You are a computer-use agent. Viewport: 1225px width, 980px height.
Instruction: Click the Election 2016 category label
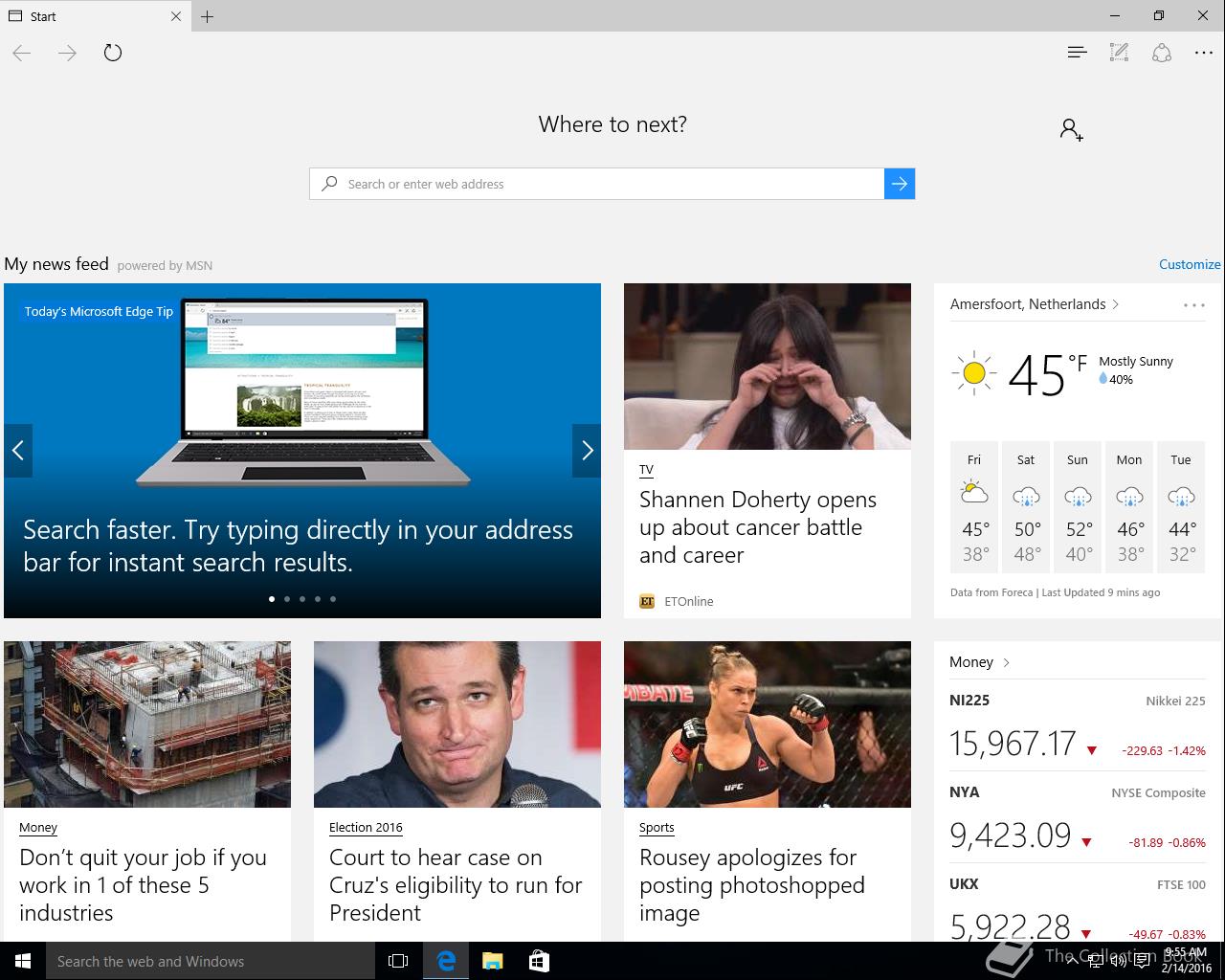coord(366,828)
